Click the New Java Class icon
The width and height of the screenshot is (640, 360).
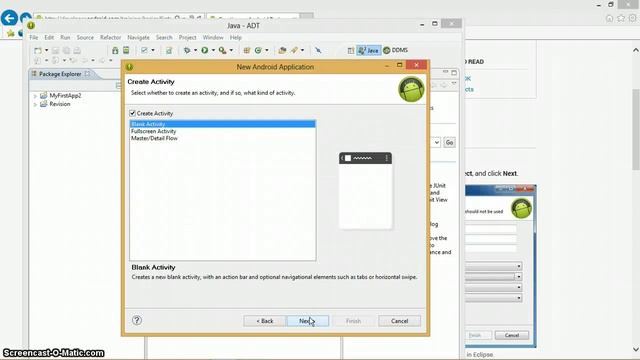(x=258, y=50)
